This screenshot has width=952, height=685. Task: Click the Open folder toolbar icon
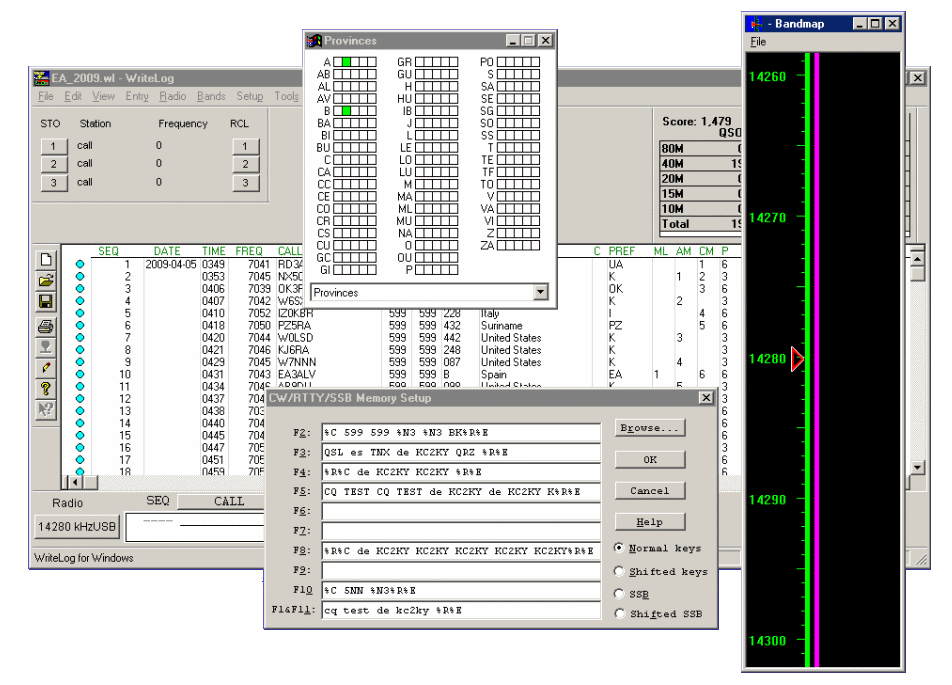pyautogui.click(x=46, y=280)
